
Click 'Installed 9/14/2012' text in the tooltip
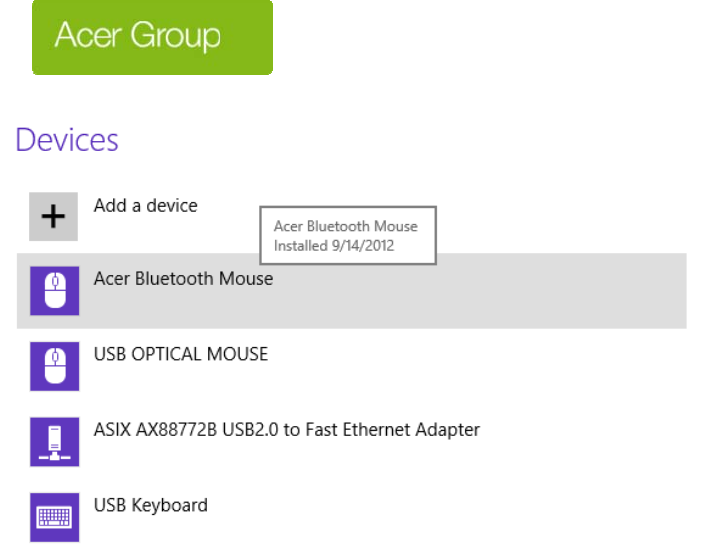333,245
